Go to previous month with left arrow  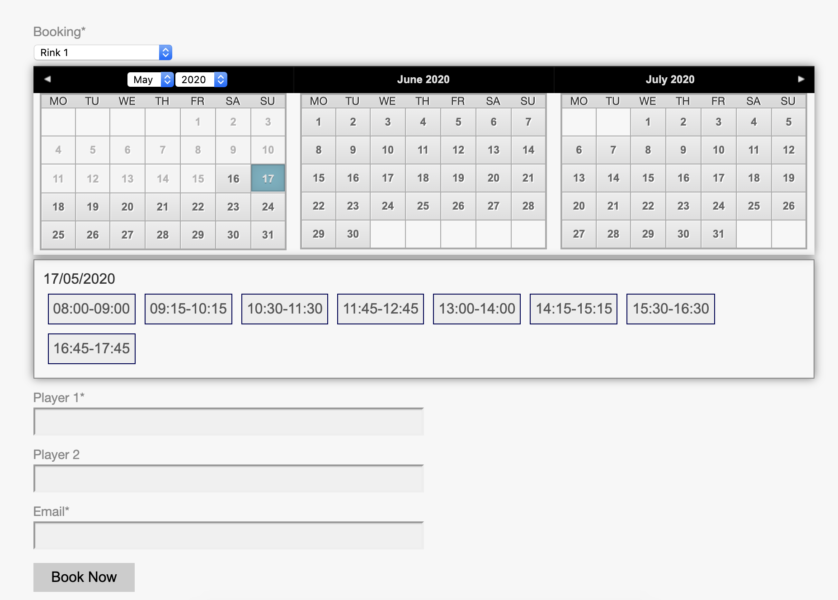48,79
